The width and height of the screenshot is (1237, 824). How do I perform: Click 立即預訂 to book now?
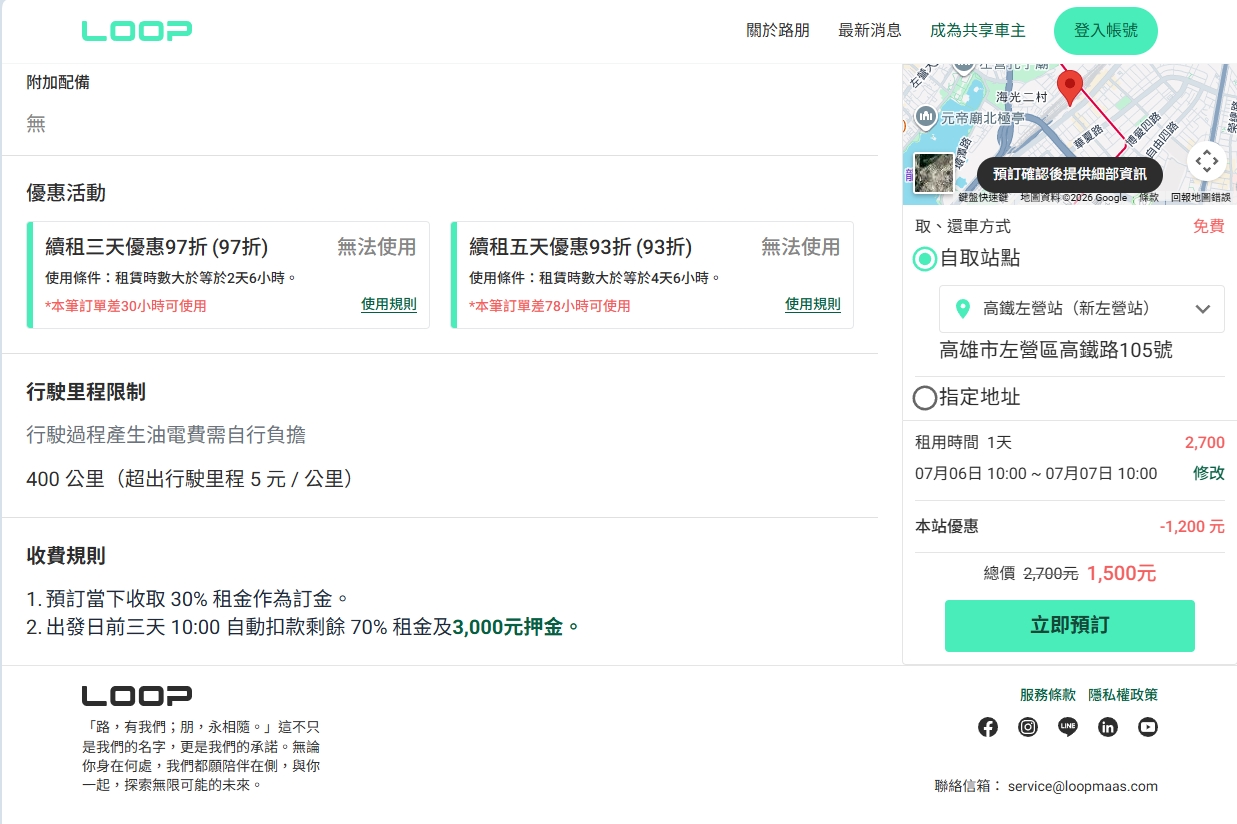[1070, 626]
